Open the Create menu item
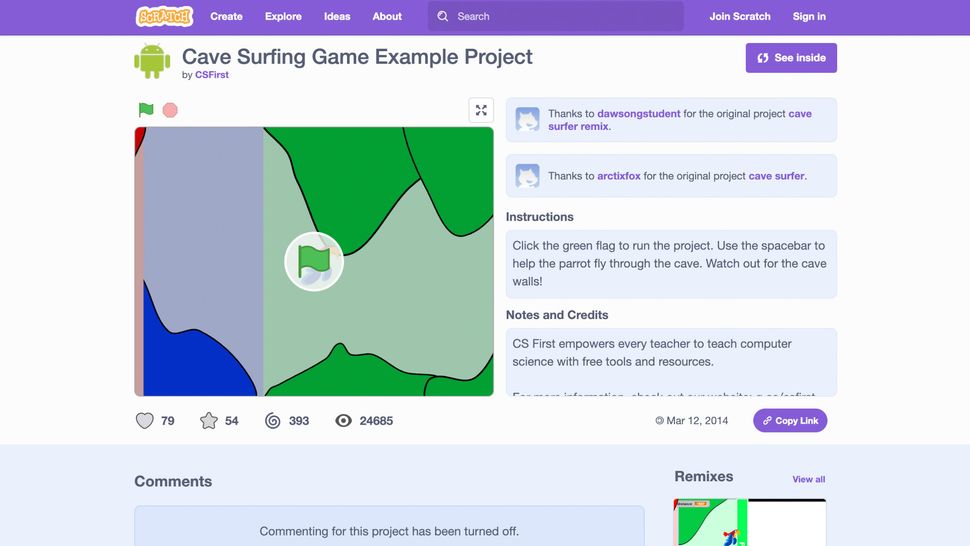The image size is (970, 546). 226,16
